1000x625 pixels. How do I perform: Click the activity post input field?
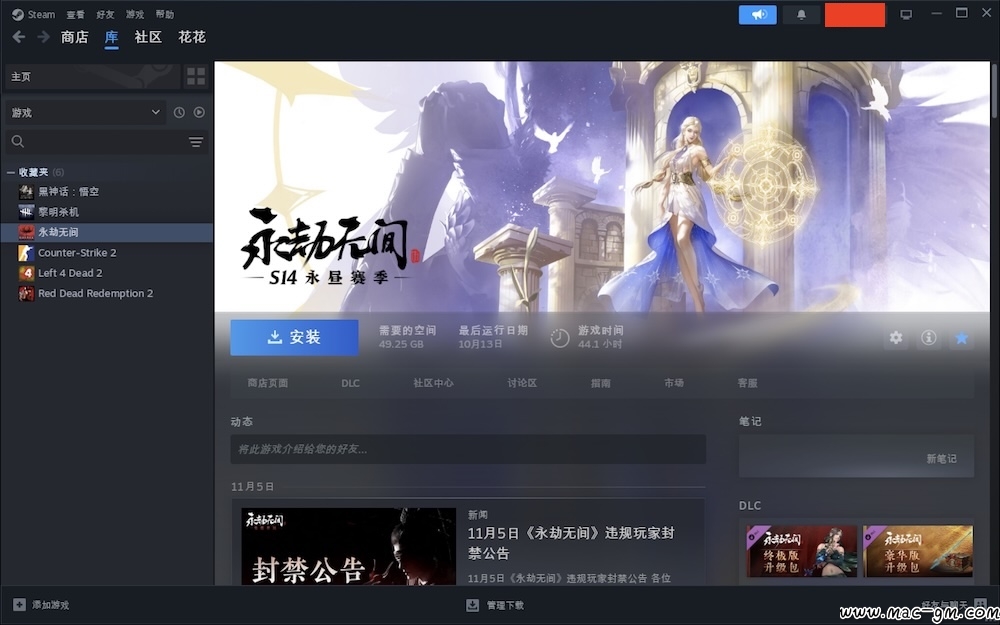click(x=468, y=449)
